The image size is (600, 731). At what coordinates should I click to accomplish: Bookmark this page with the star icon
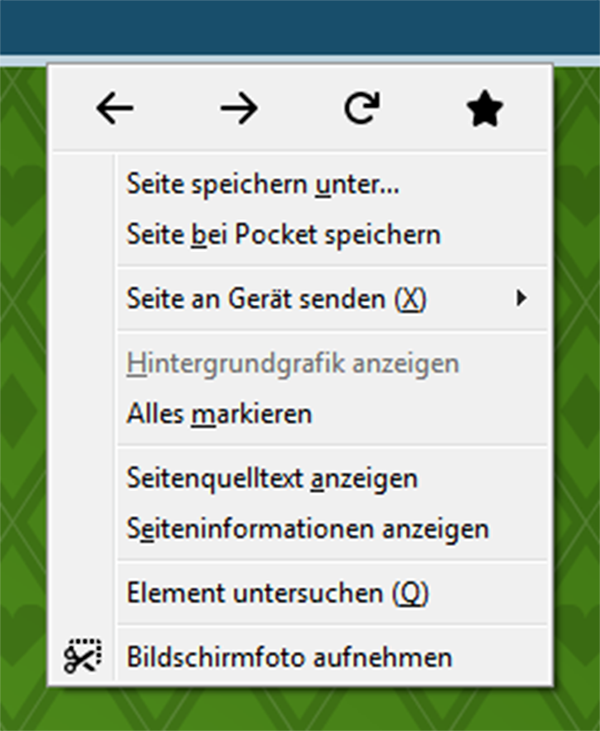[485, 108]
